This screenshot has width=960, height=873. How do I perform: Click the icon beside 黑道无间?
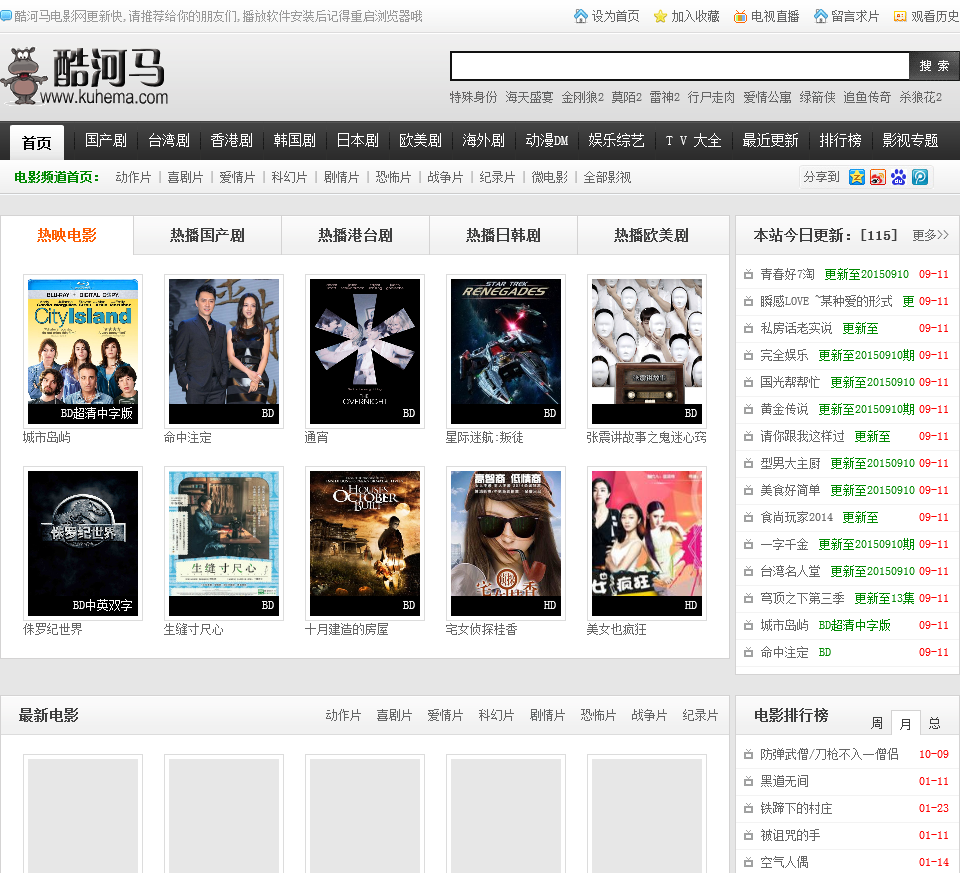point(748,781)
